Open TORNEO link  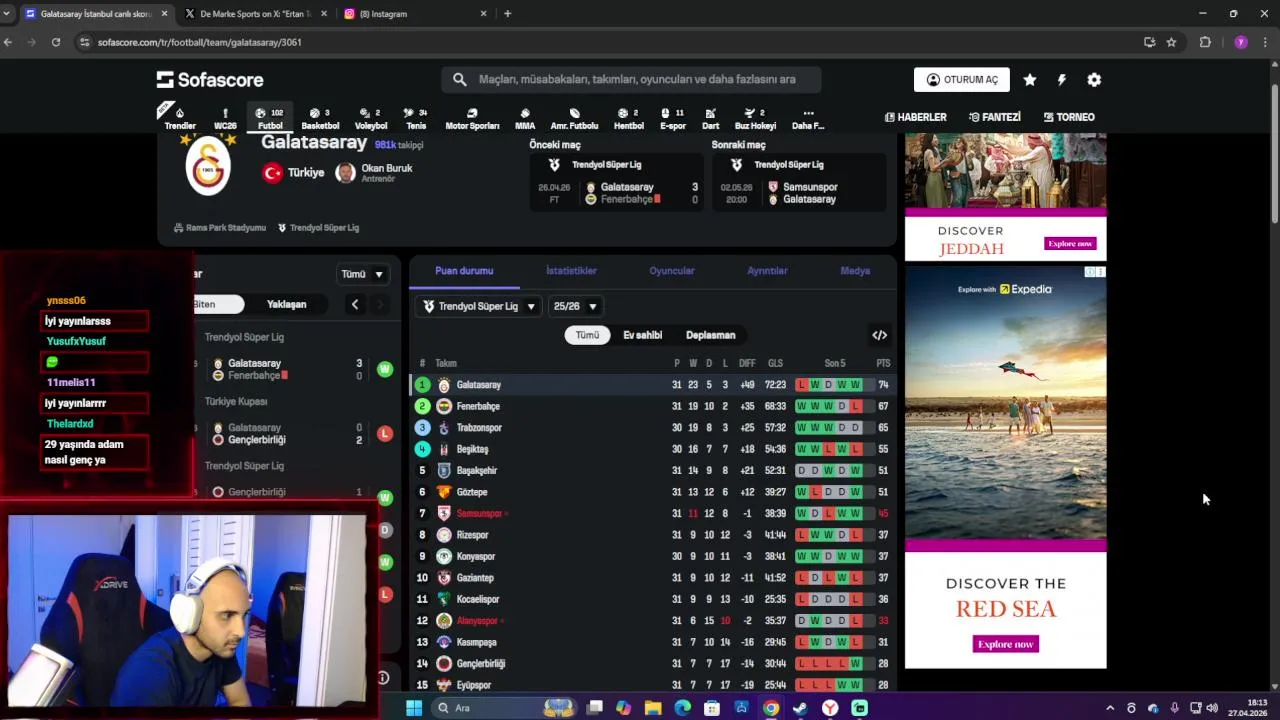coord(1069,117)
